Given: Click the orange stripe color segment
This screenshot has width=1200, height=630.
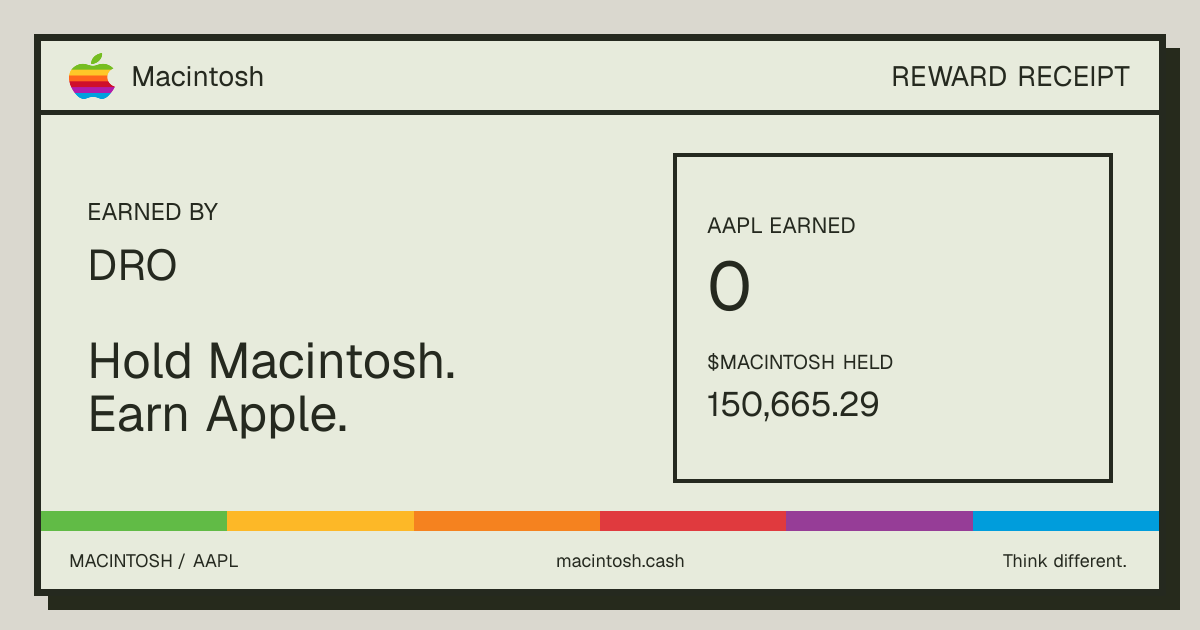Looking at the screenshot, I should click(x=507, y=521).
